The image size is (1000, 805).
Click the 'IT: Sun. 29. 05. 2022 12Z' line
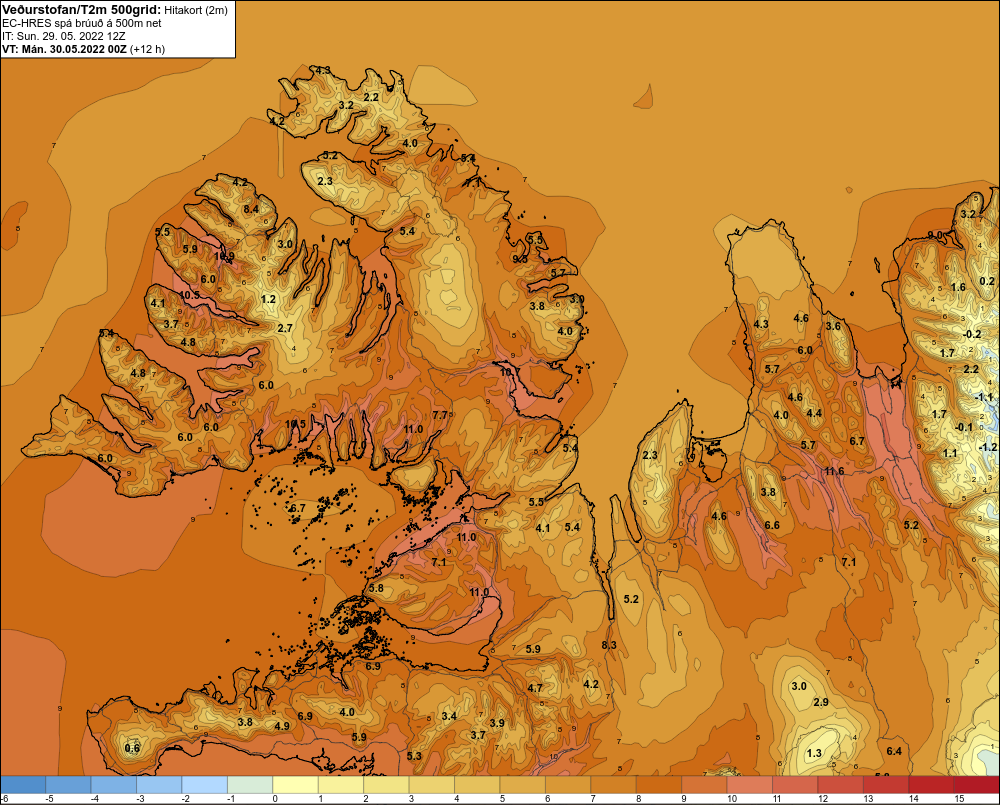64,36
